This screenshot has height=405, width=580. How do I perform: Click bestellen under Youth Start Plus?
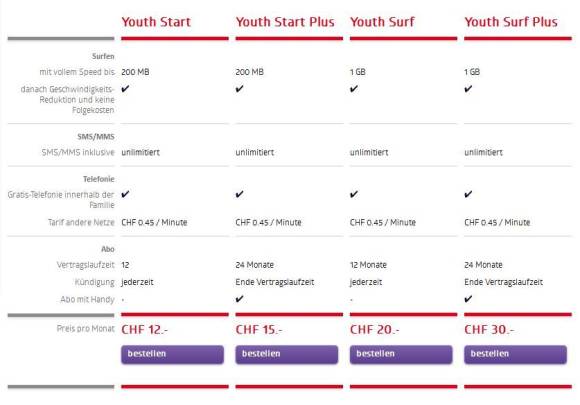click(287, 354)
